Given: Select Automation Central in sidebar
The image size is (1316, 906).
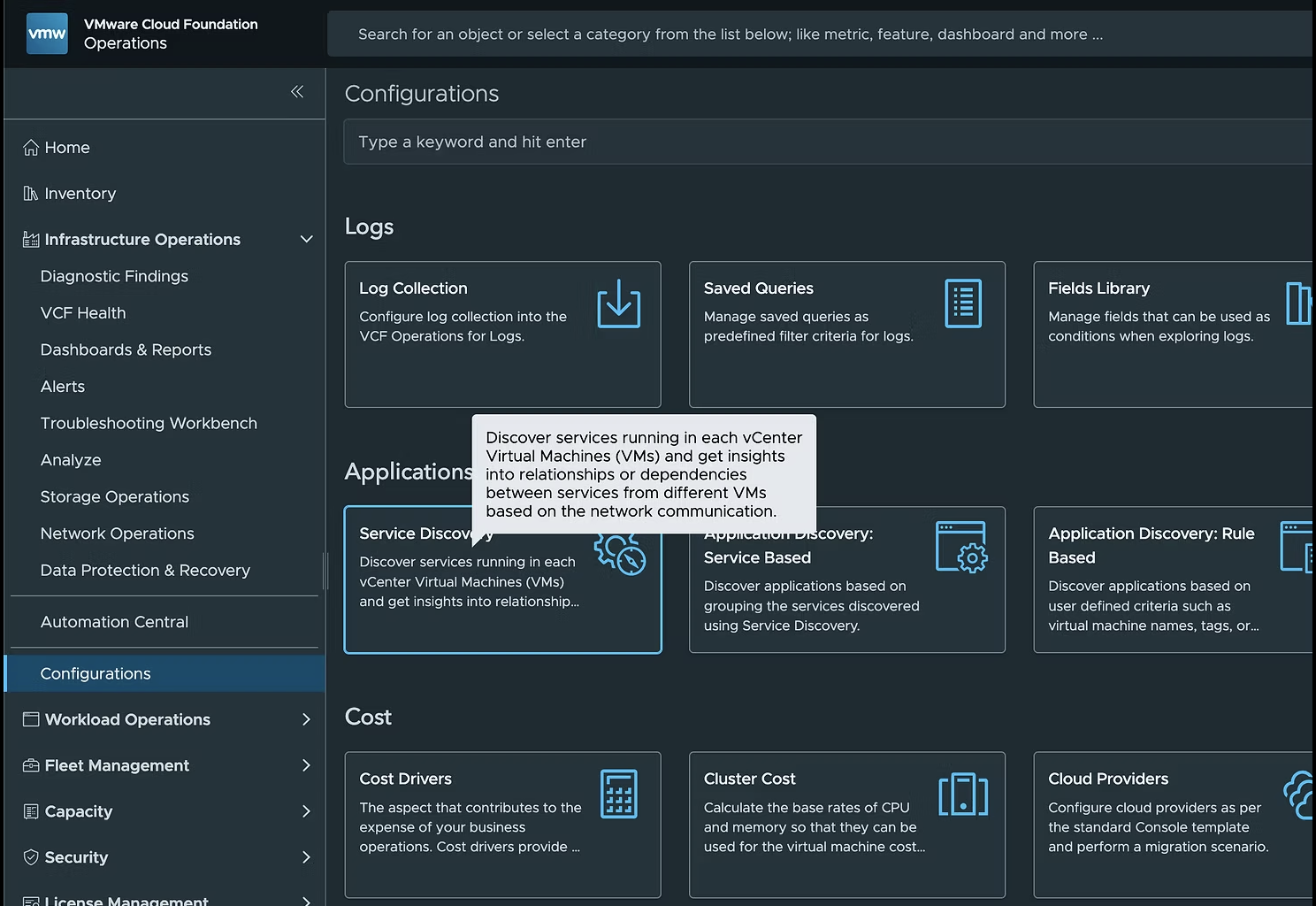Looking at the screenshot, I should (x=114, y=622).
